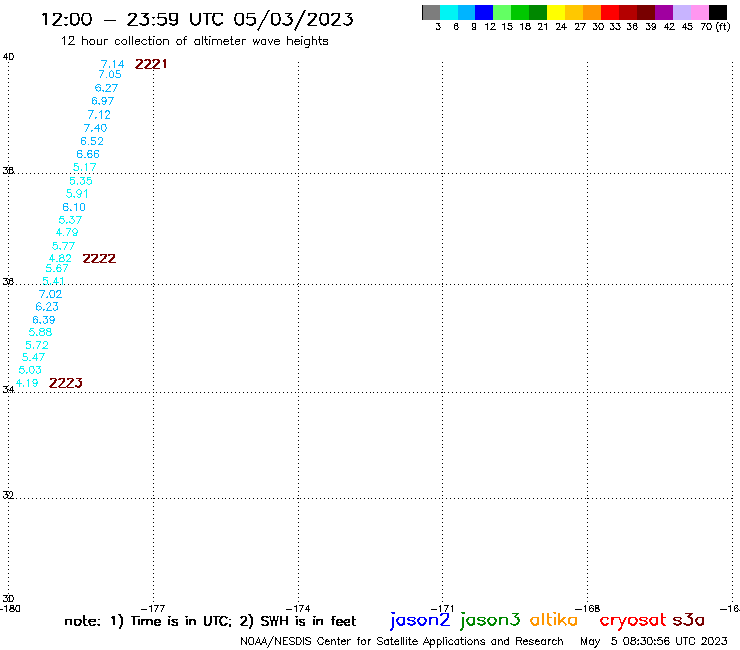Image resolution: width=740 pixels, height=650 pixels.
Task: Click the note about UTC and SWH
Action: [210, 621]
